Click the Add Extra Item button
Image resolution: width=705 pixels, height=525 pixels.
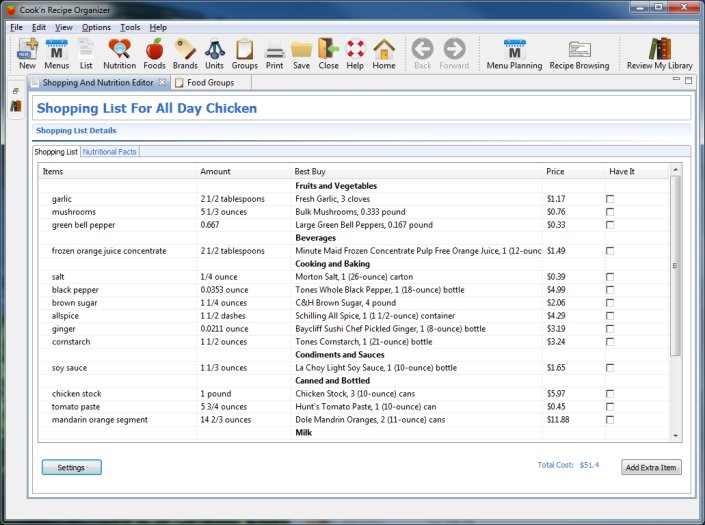tap(651, 467)
